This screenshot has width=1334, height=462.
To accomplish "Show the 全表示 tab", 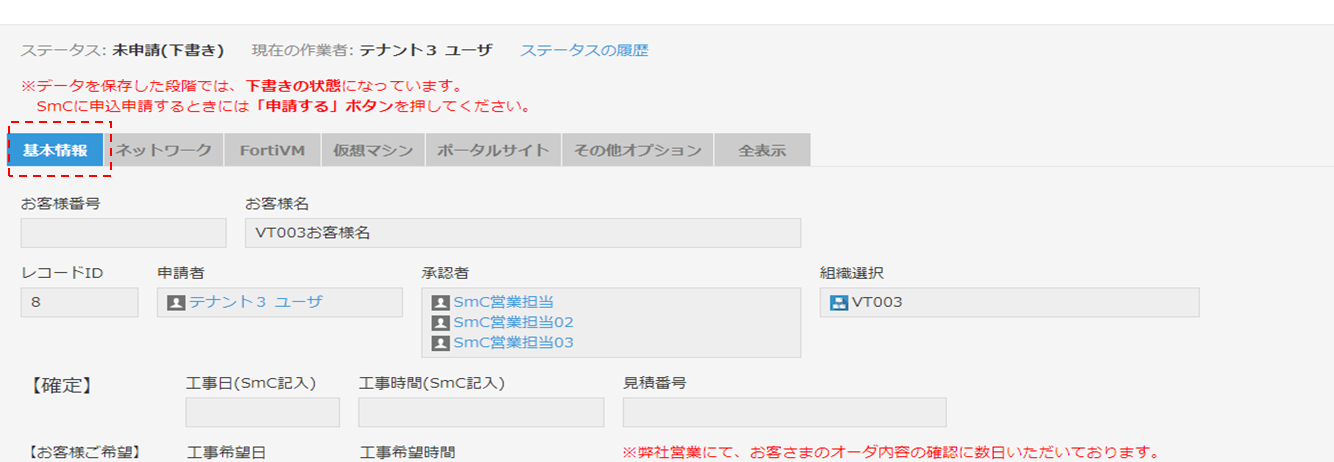I will tap(762, 150).
